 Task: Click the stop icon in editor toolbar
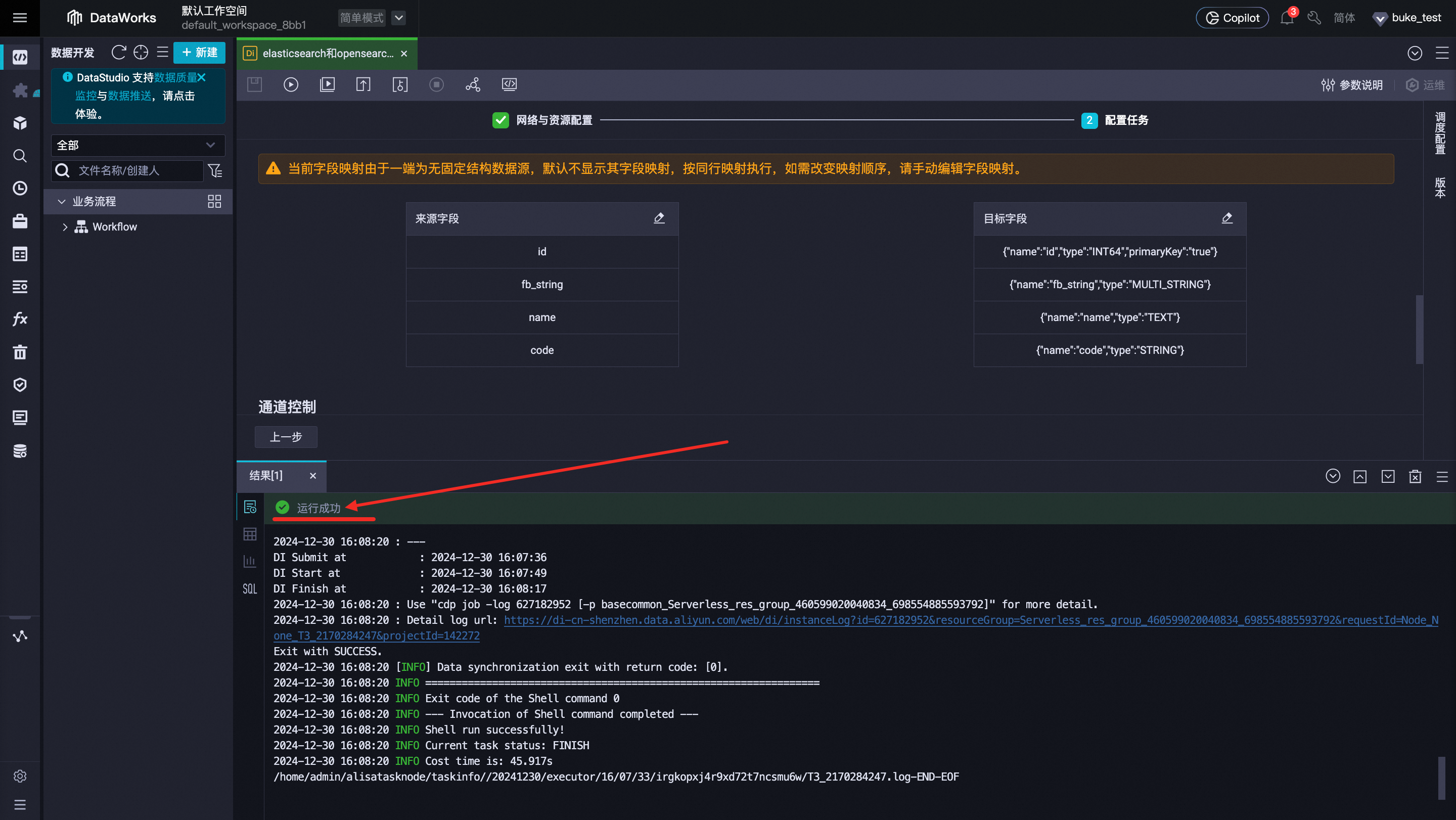click(436, 85)
